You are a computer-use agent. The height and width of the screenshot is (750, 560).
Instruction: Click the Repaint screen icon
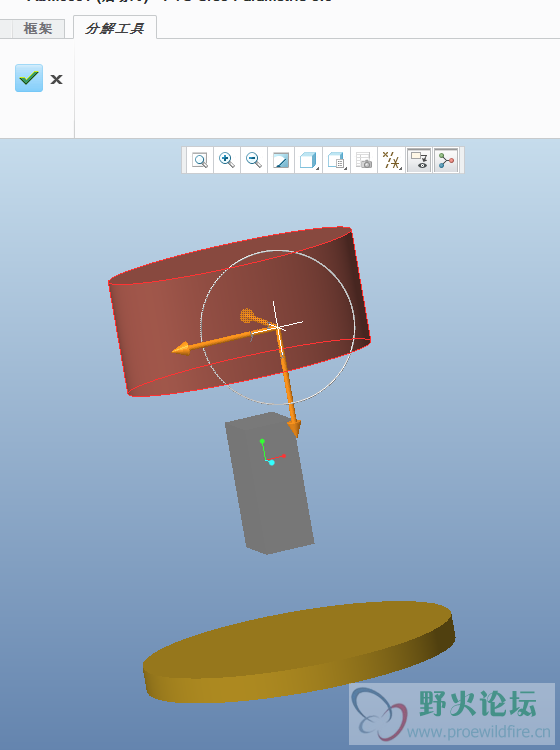pyautogui.click(x=281, y=160)
